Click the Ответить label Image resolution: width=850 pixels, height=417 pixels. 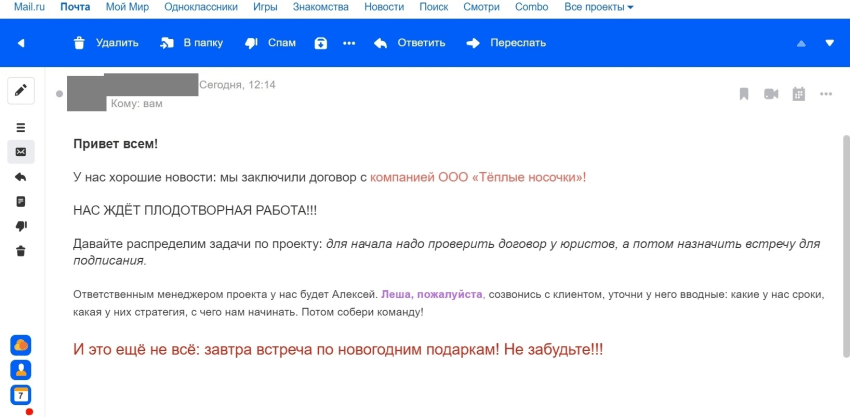coord(421,43)
